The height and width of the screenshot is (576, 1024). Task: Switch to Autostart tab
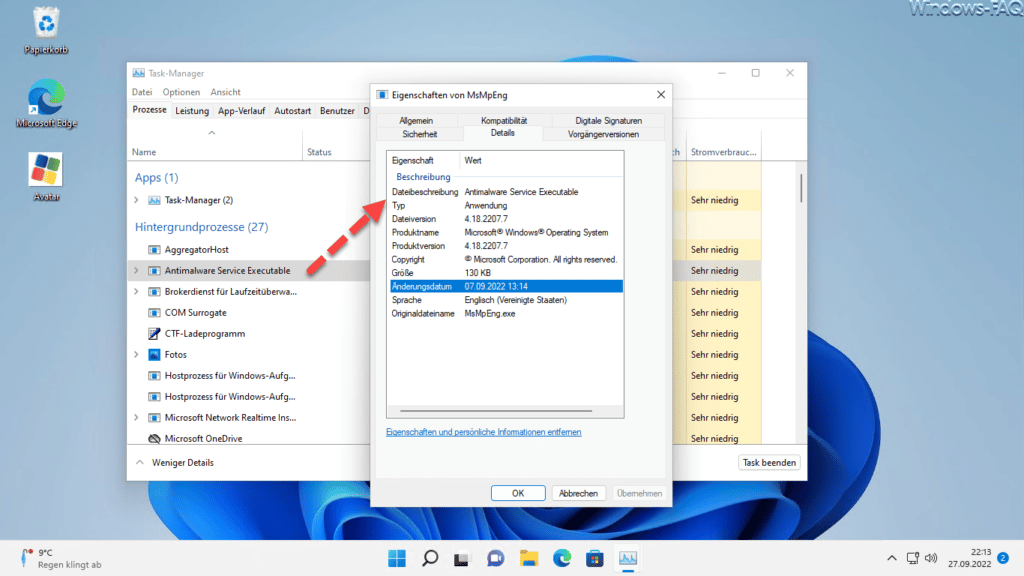tap(293, 111)
